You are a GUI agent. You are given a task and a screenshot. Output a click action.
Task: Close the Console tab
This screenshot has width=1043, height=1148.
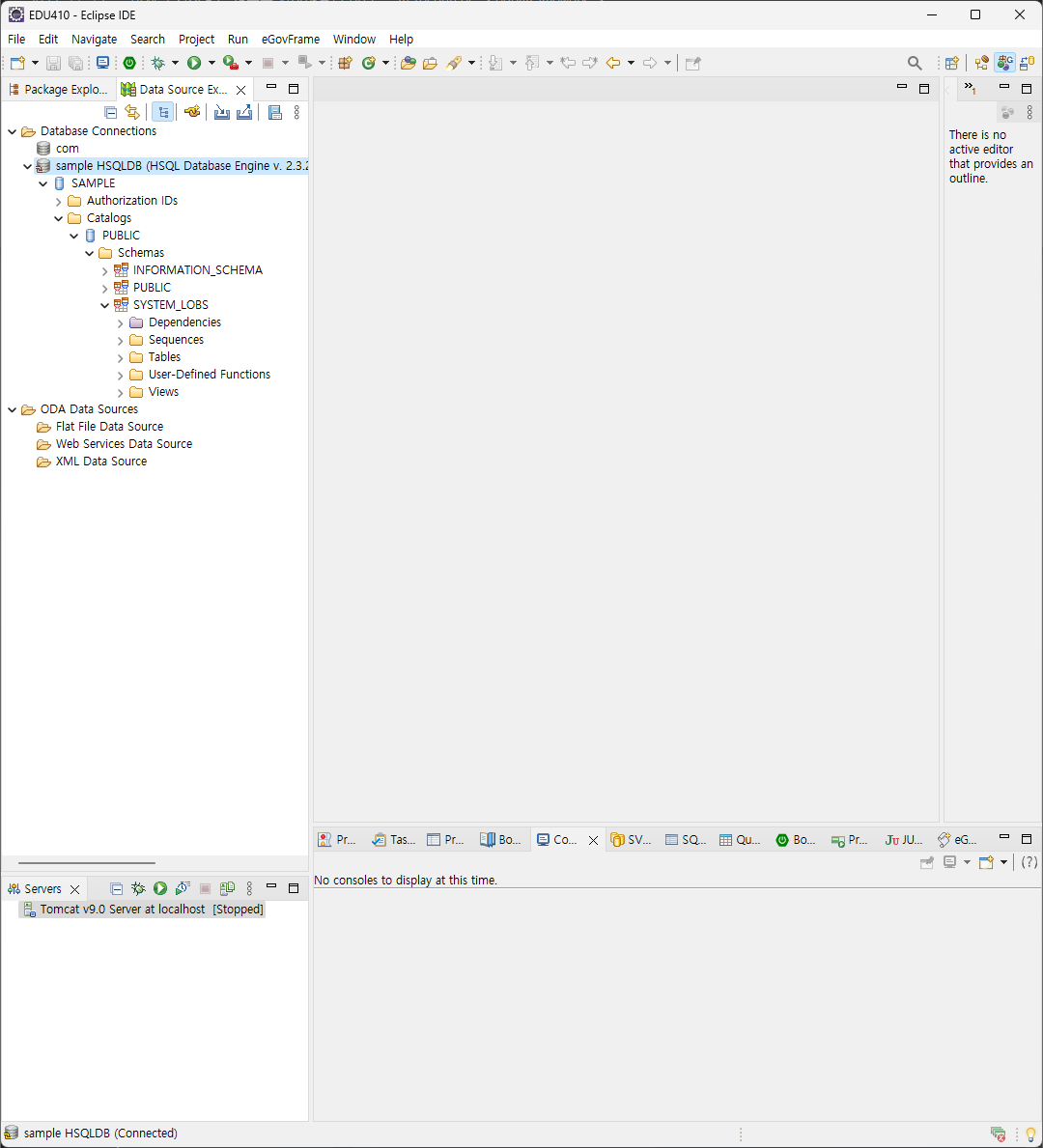[593, 841]
